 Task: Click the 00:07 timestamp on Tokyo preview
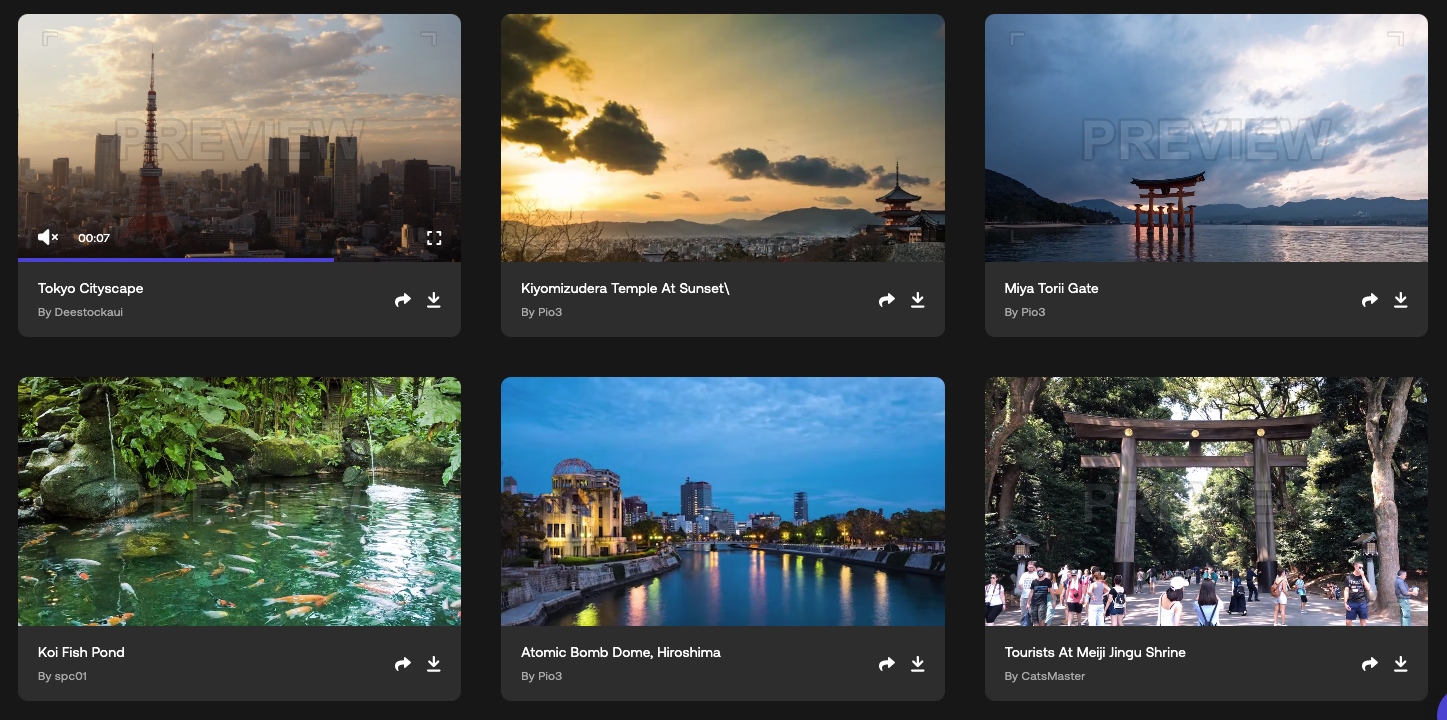click(x=94, y=238)
